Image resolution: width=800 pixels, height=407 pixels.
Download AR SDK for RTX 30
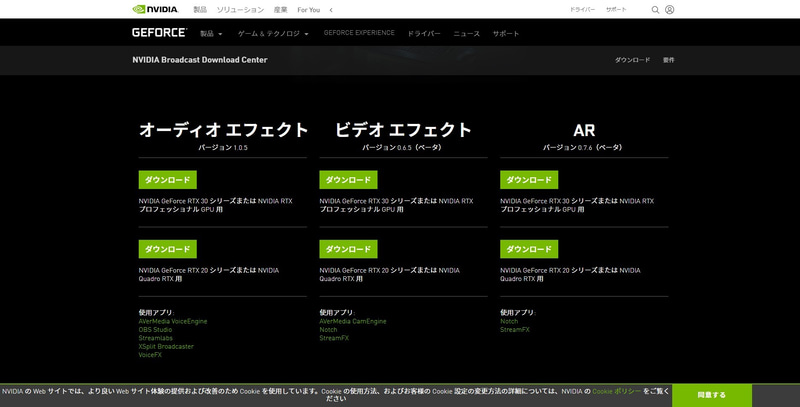point(529,180)
